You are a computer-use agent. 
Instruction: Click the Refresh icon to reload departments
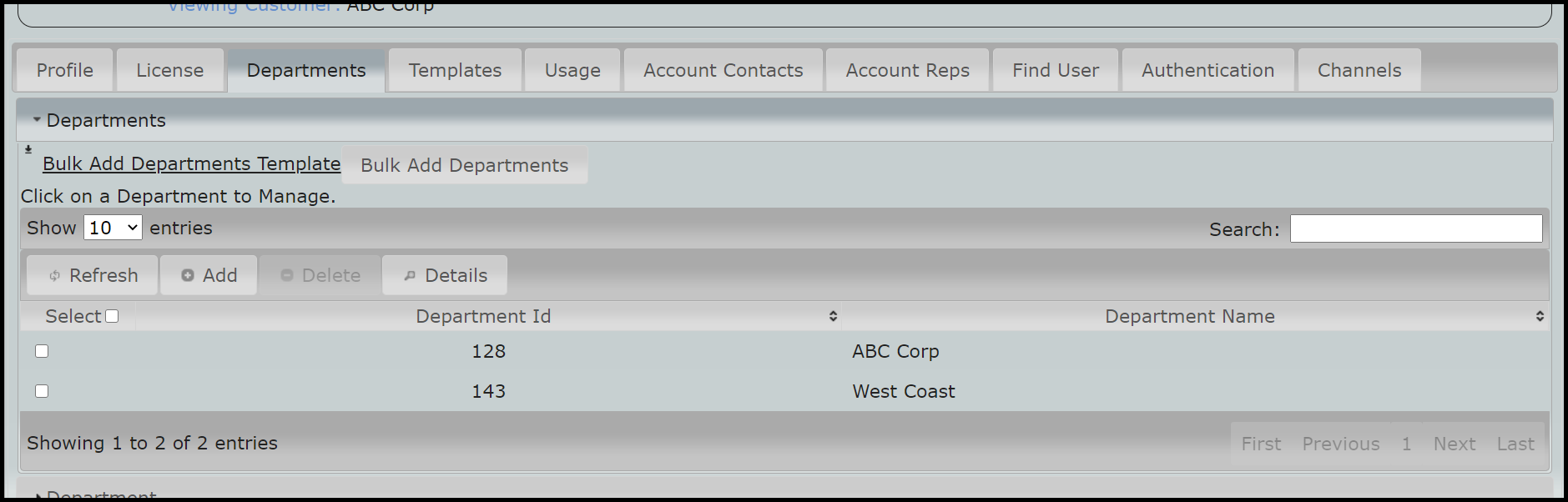55,275
